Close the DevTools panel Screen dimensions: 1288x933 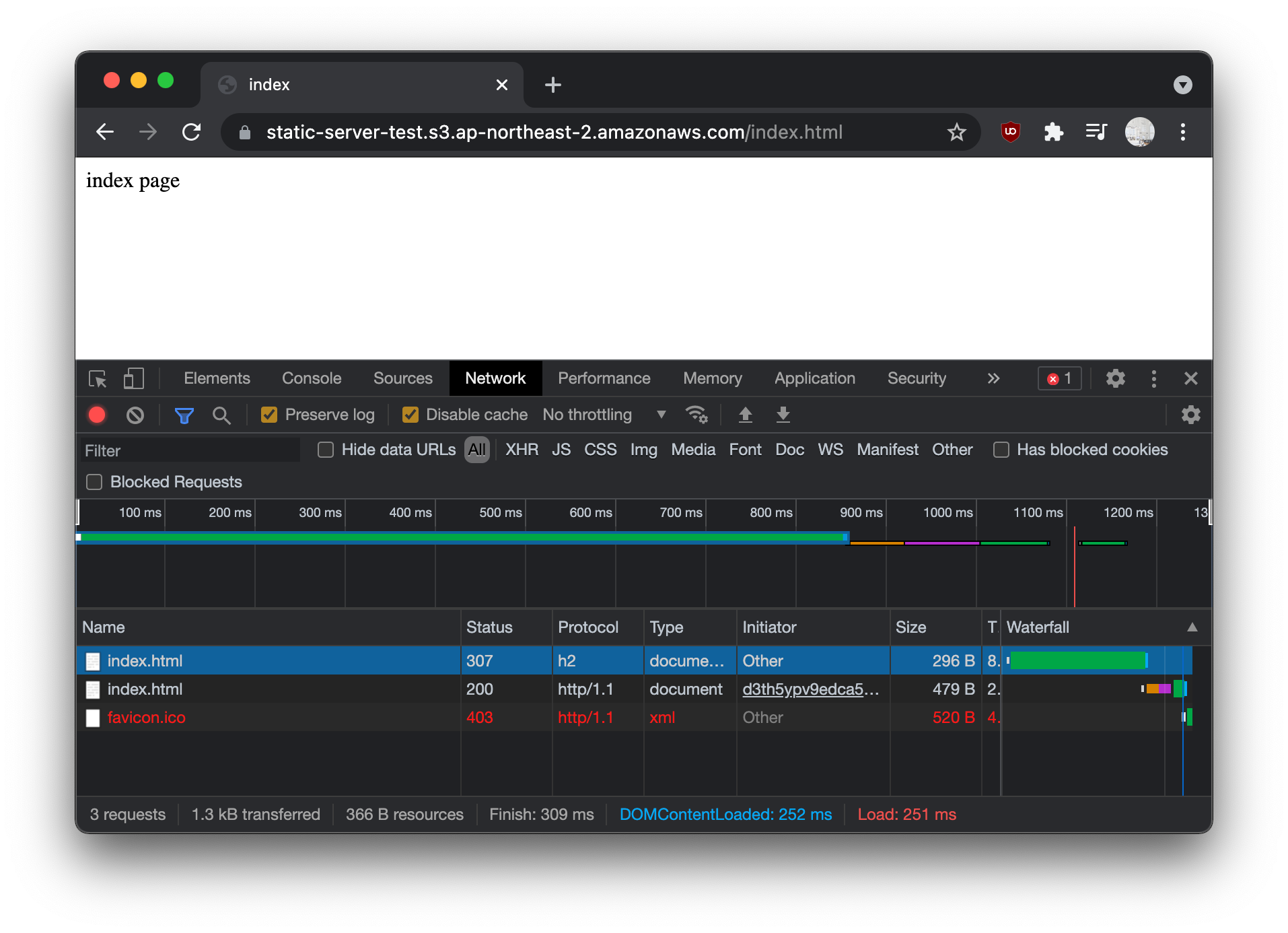(1190, 378)
